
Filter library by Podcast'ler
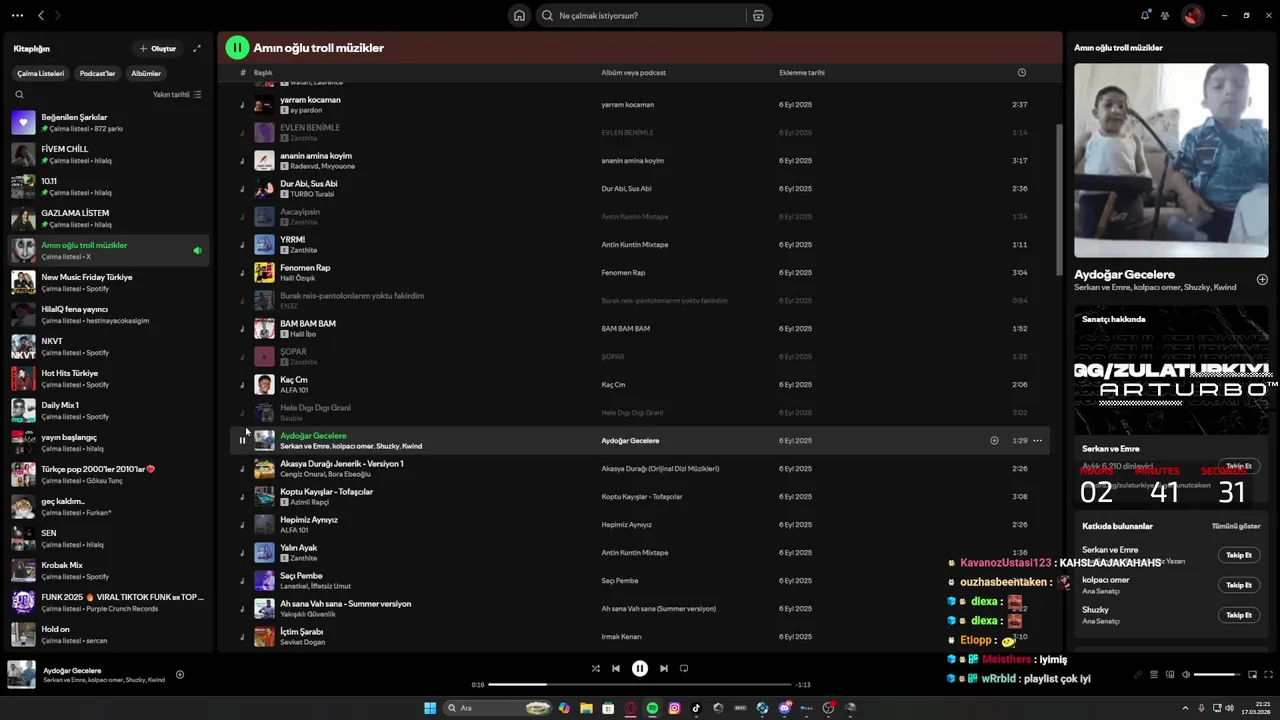[98, 73]
